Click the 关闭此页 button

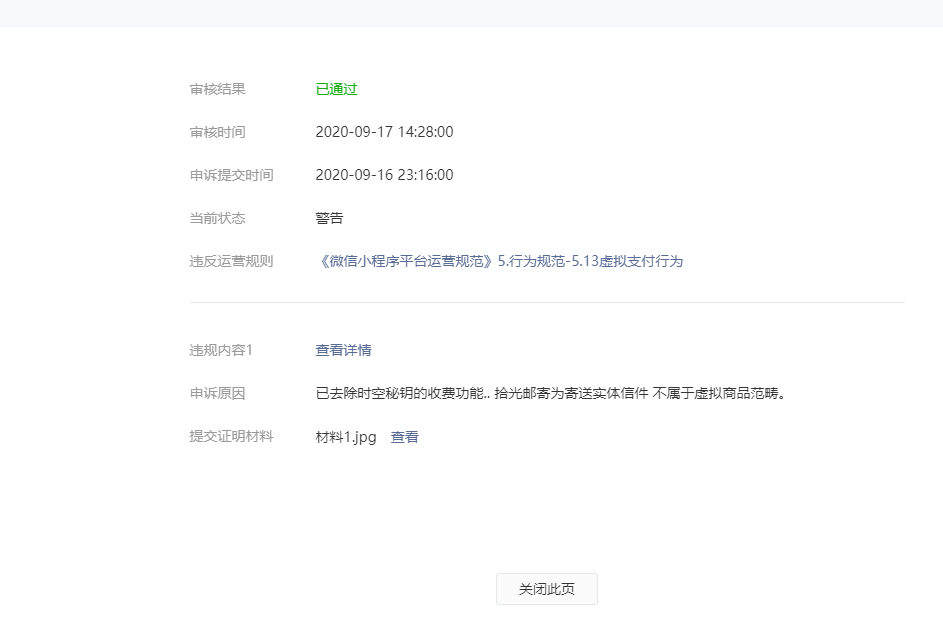click(x=547, y=589)
